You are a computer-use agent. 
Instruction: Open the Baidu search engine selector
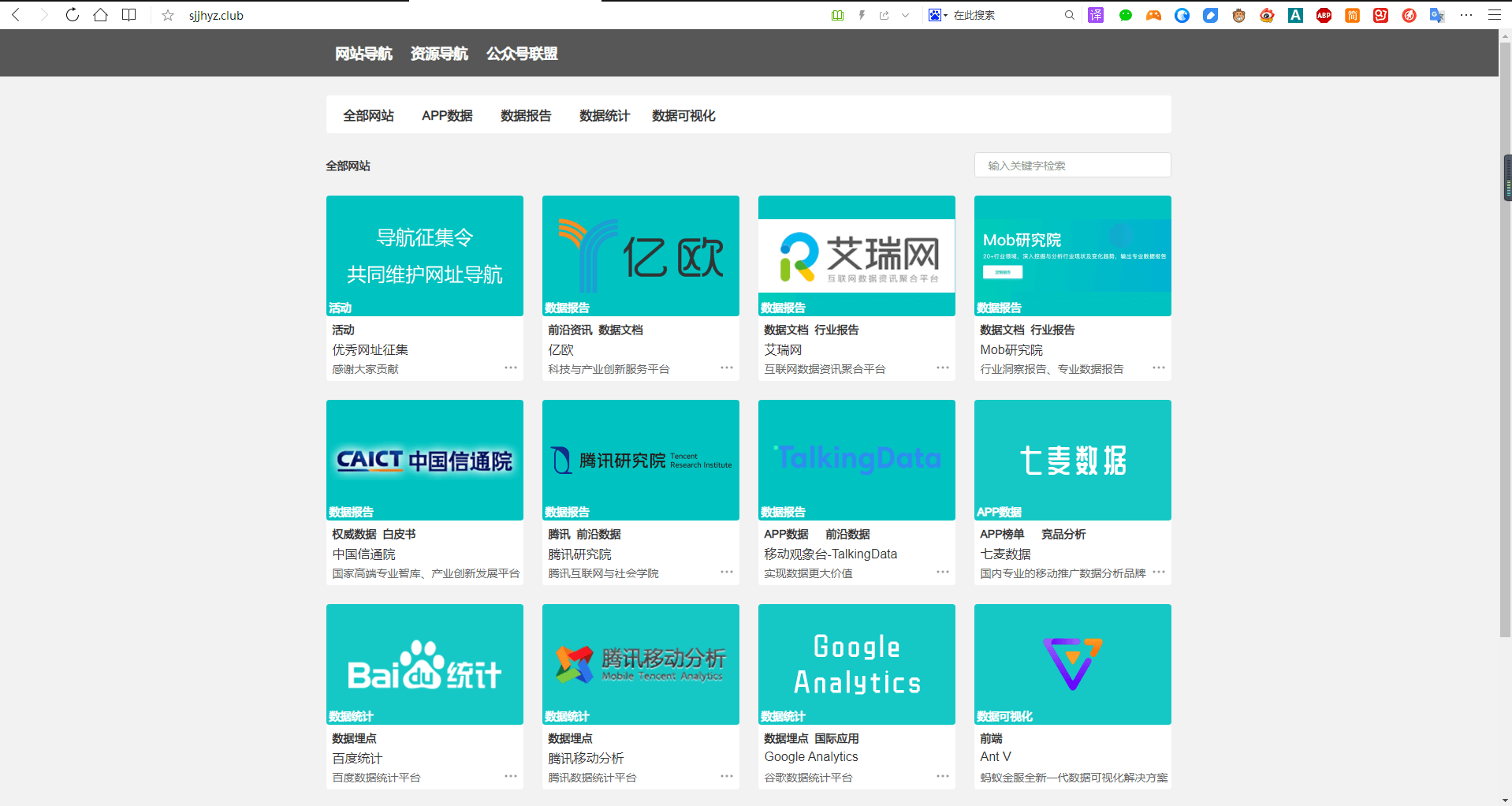[937, 15]
